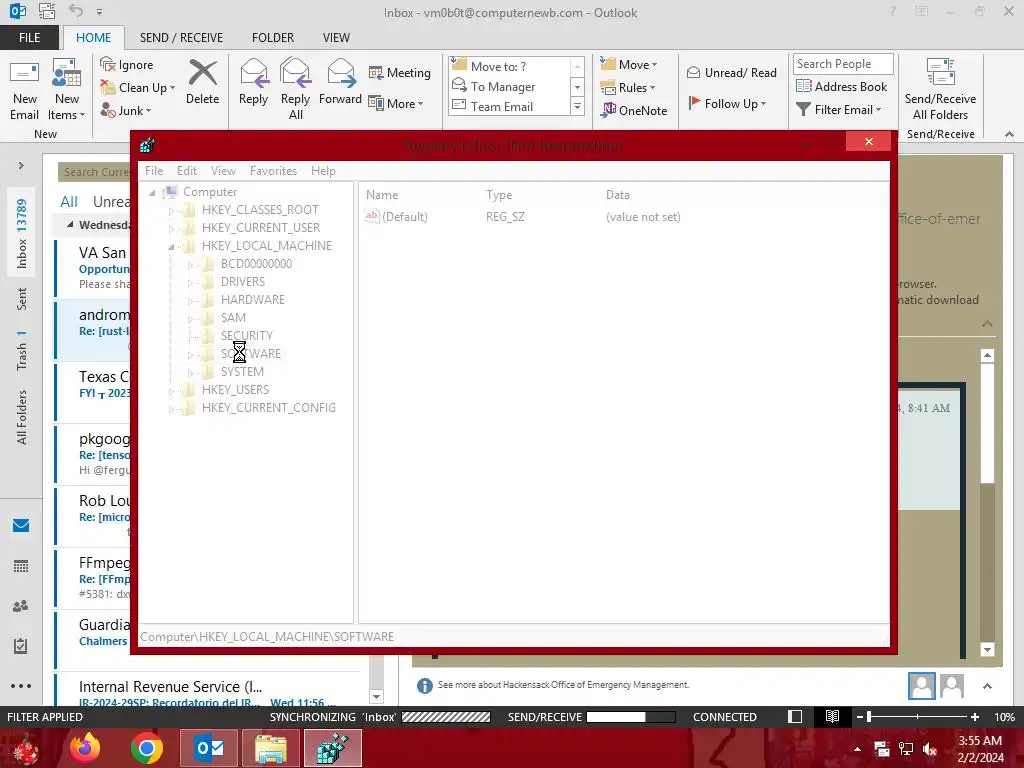Click the Reply icon
This screenshot has height=768, width=1024.
253,83
